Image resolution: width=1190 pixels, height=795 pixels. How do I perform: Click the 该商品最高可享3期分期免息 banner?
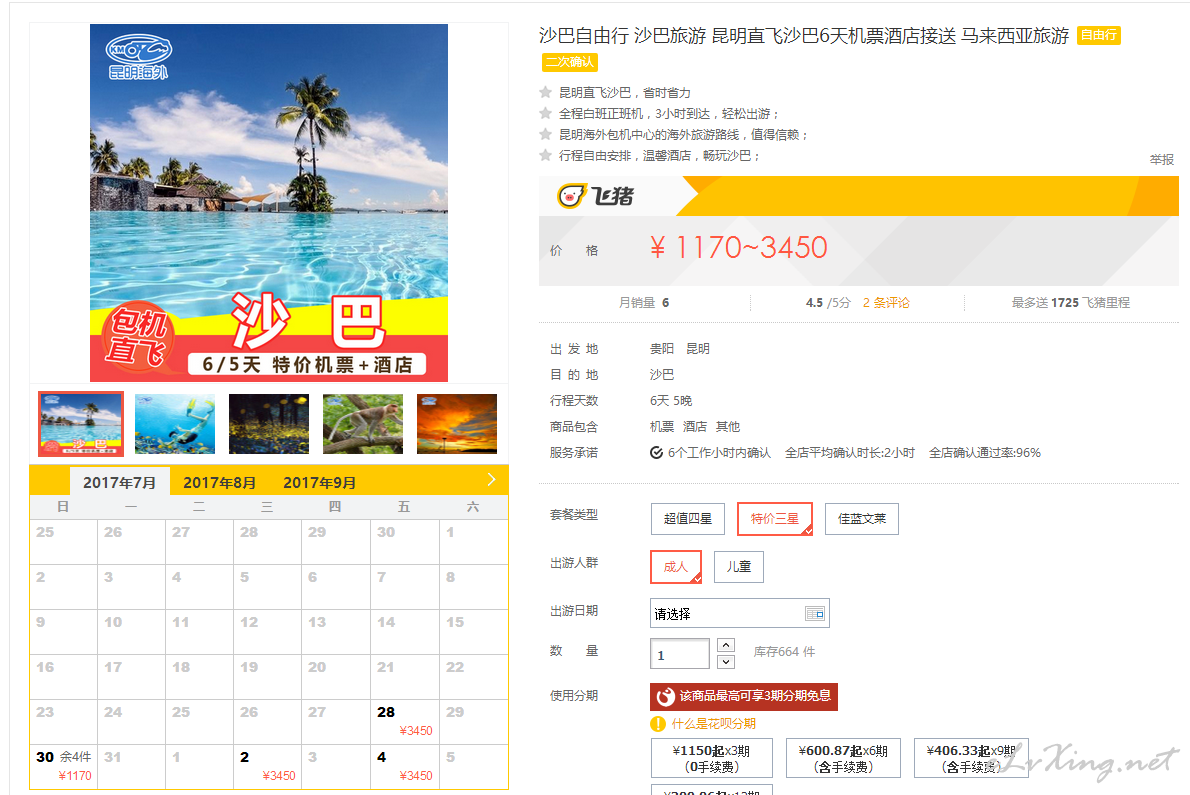click(x=744, y=696)
